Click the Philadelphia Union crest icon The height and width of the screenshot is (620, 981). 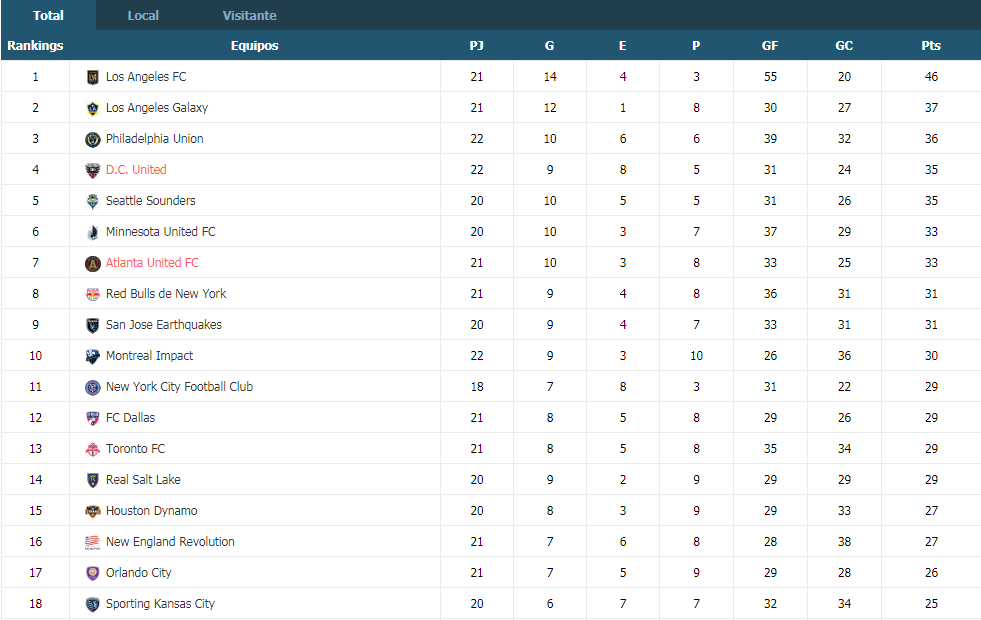[93, 139]
